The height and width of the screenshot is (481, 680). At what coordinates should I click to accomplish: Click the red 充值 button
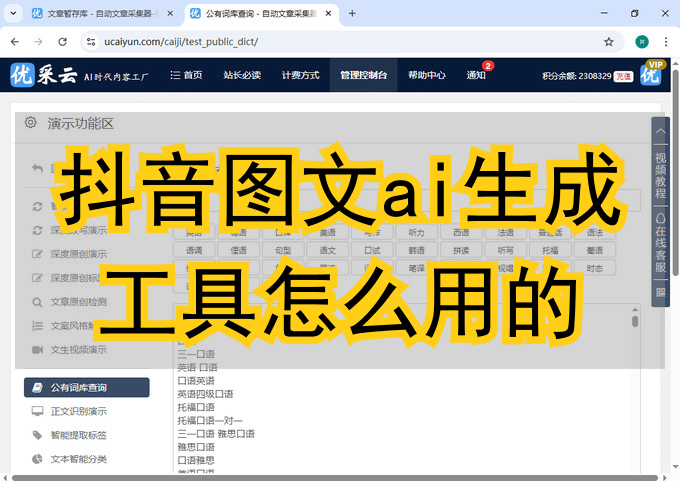pos(623,76)
